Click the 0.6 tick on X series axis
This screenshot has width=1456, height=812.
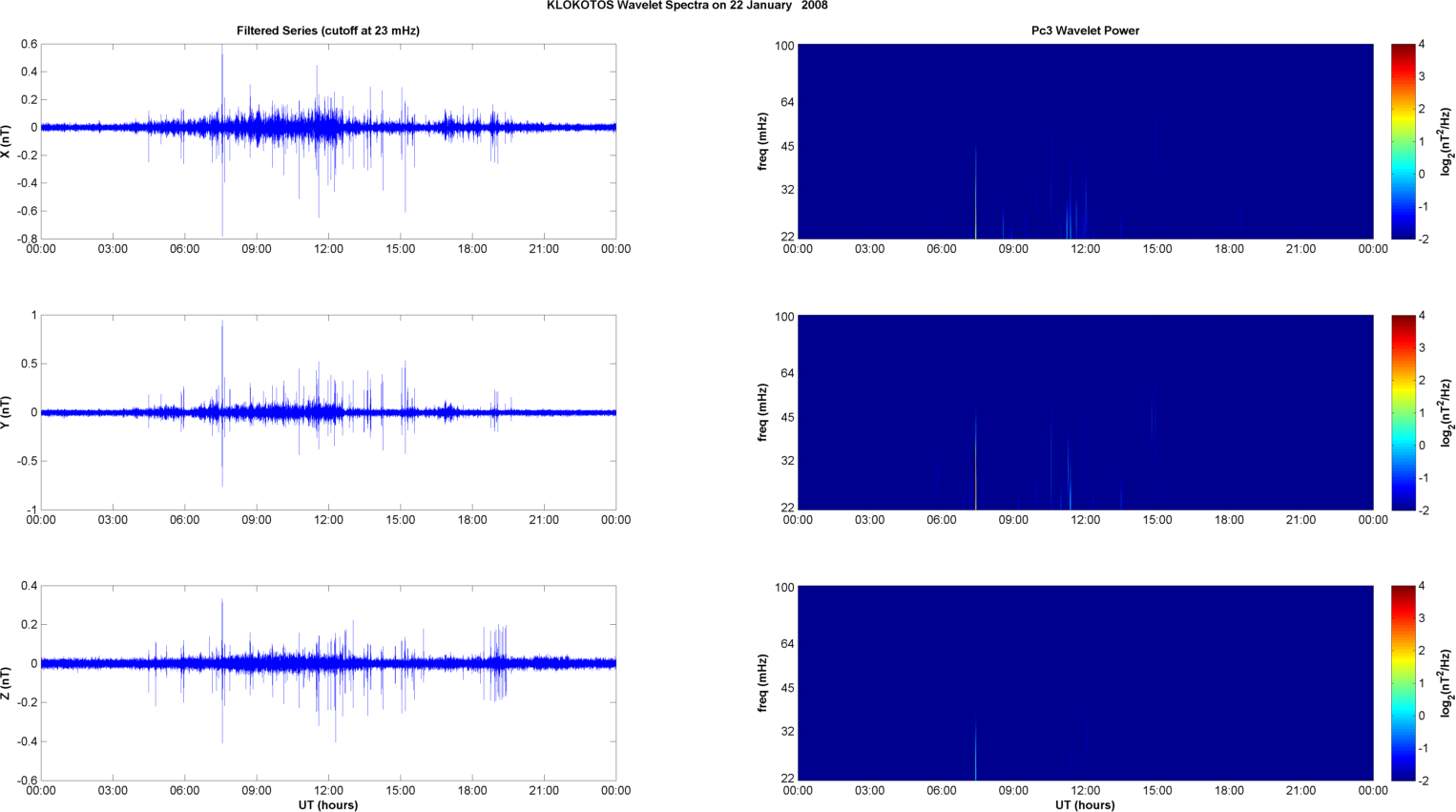tap(29, 44)
